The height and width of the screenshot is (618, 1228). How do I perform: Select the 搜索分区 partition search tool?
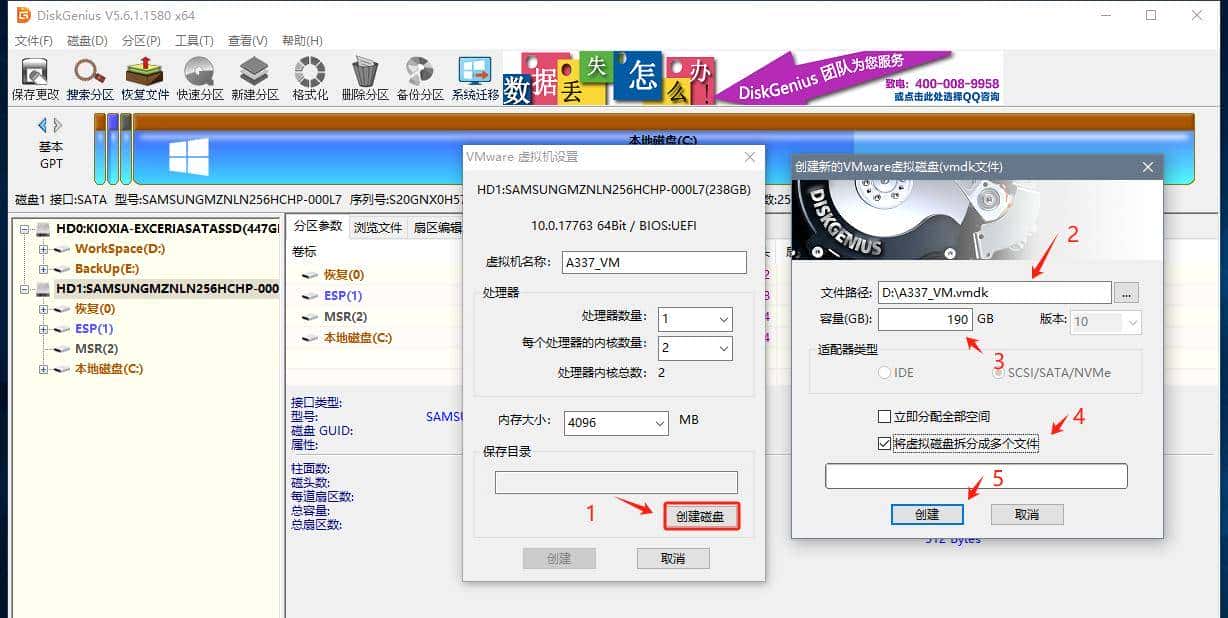pos(89,78)
